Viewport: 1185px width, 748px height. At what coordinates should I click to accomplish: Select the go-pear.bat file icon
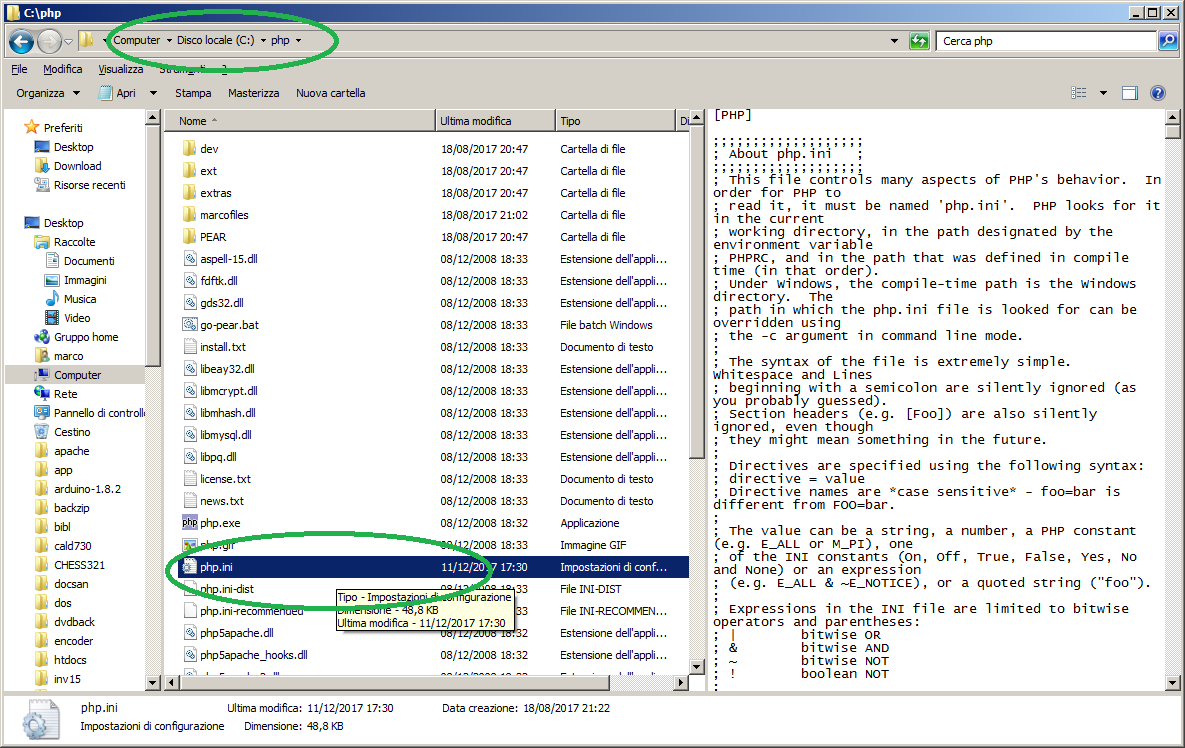(x=190, y=325)
